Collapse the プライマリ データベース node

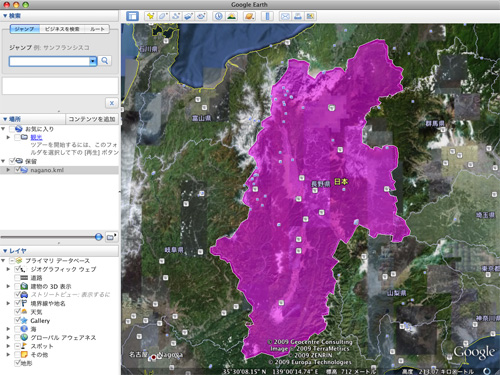coord(3,260)
